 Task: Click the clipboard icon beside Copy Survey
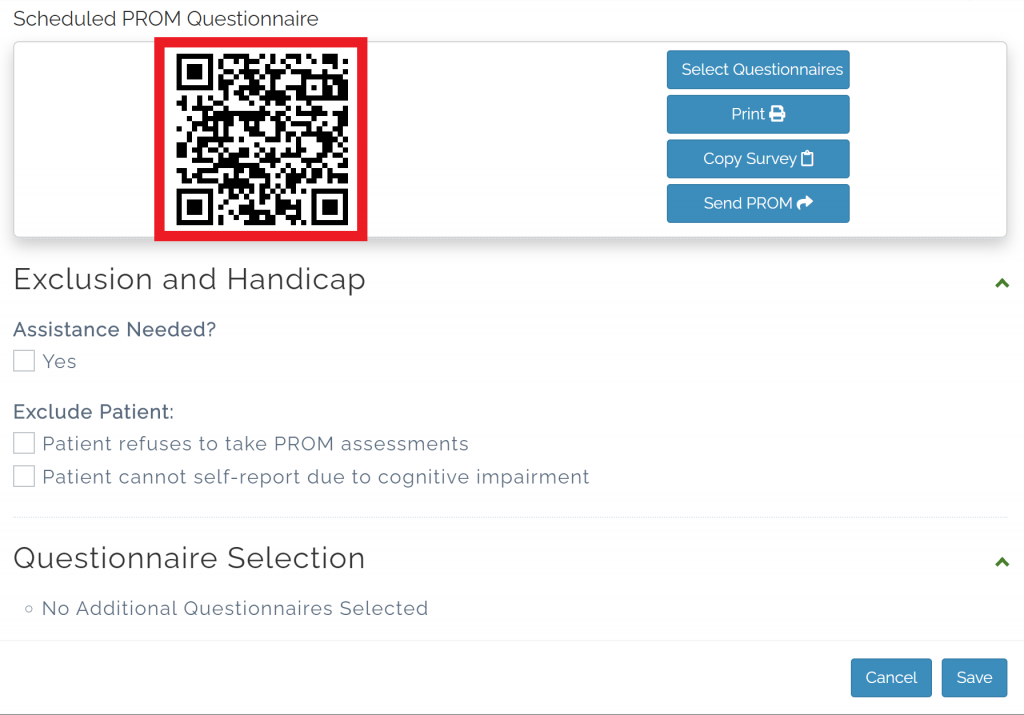807,159
